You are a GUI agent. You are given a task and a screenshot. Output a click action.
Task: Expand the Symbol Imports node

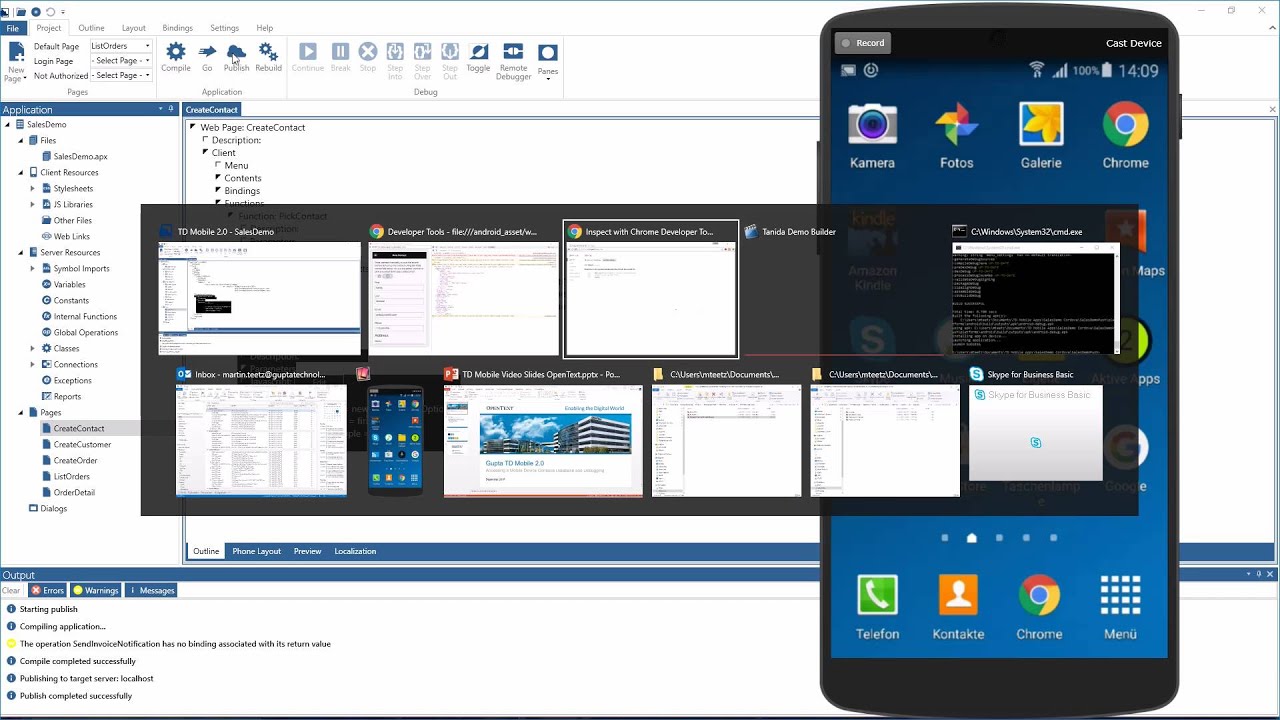(32, 268)
